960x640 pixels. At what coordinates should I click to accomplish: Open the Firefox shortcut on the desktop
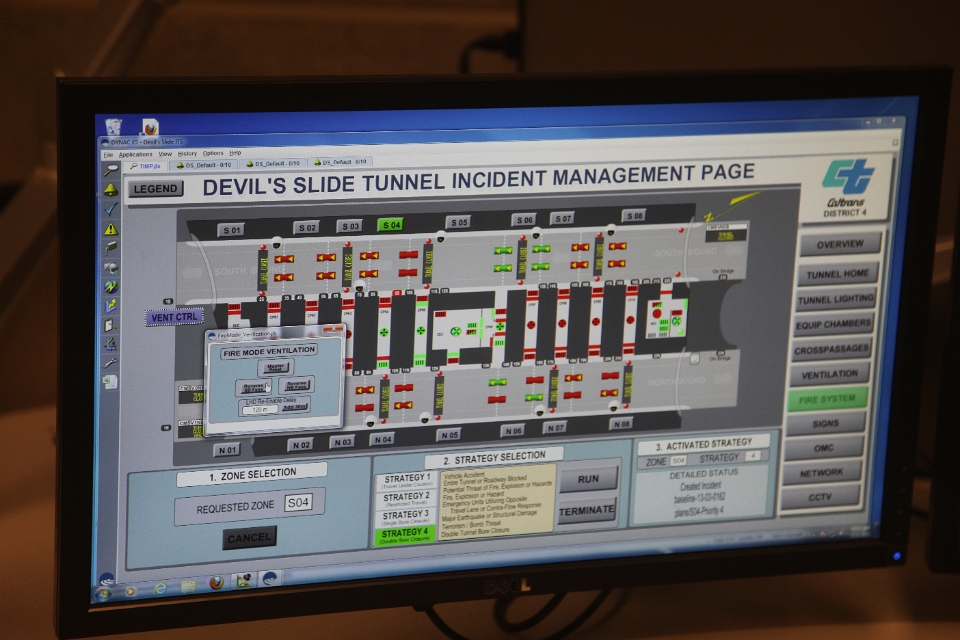coord(150,127)
